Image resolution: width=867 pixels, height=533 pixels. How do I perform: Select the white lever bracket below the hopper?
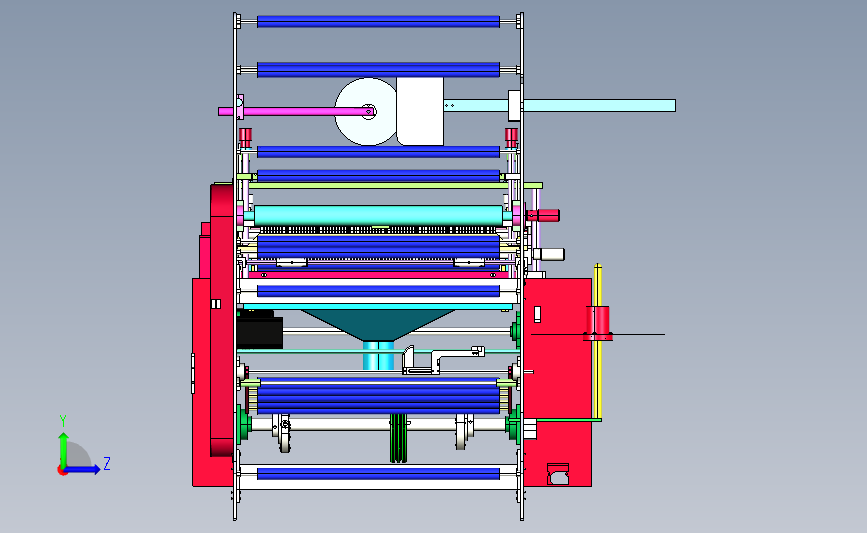[x=442, y=360]
